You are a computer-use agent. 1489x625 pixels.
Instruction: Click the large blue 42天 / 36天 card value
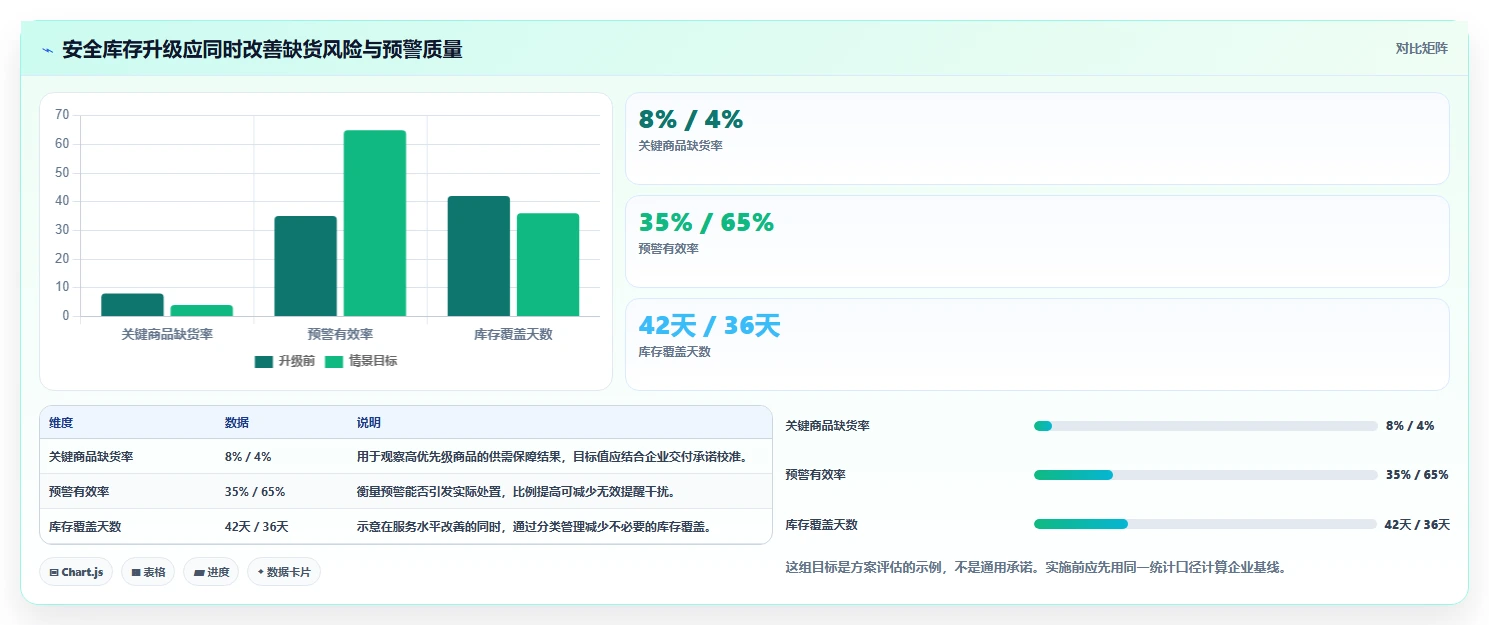pos(709,325)
